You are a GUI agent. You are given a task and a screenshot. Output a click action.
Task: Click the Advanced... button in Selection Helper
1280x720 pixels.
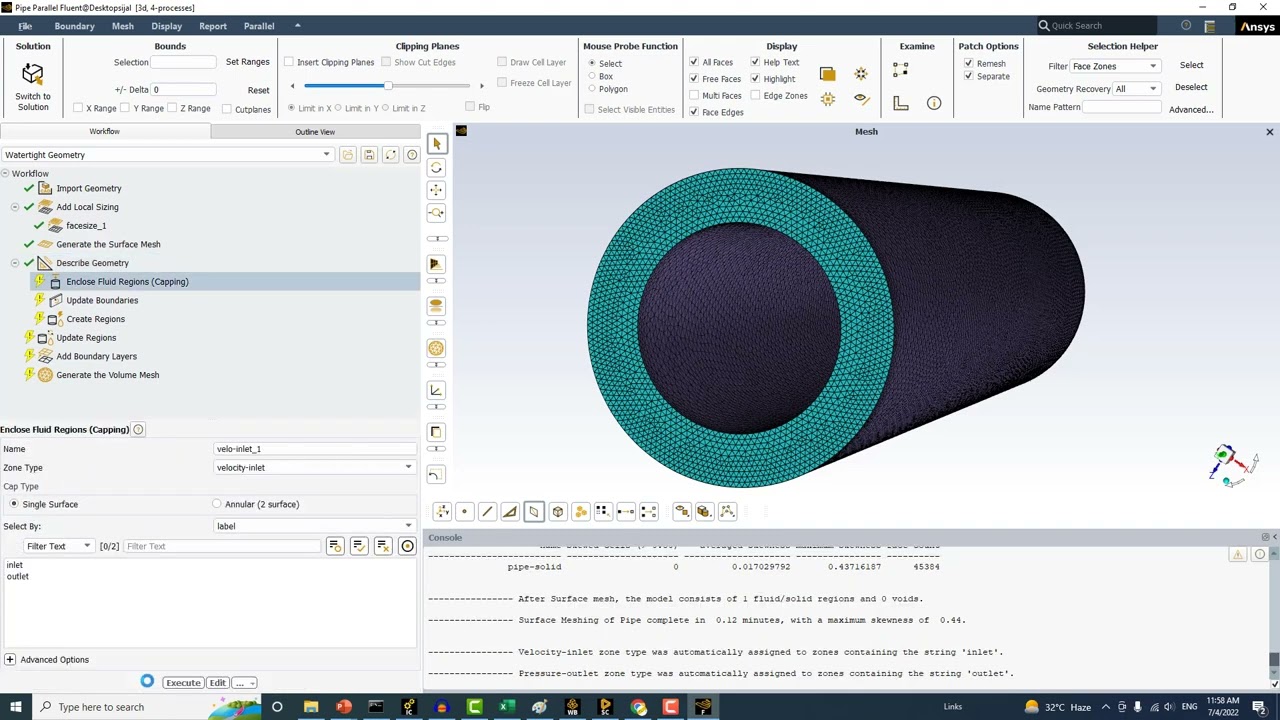1191,109
